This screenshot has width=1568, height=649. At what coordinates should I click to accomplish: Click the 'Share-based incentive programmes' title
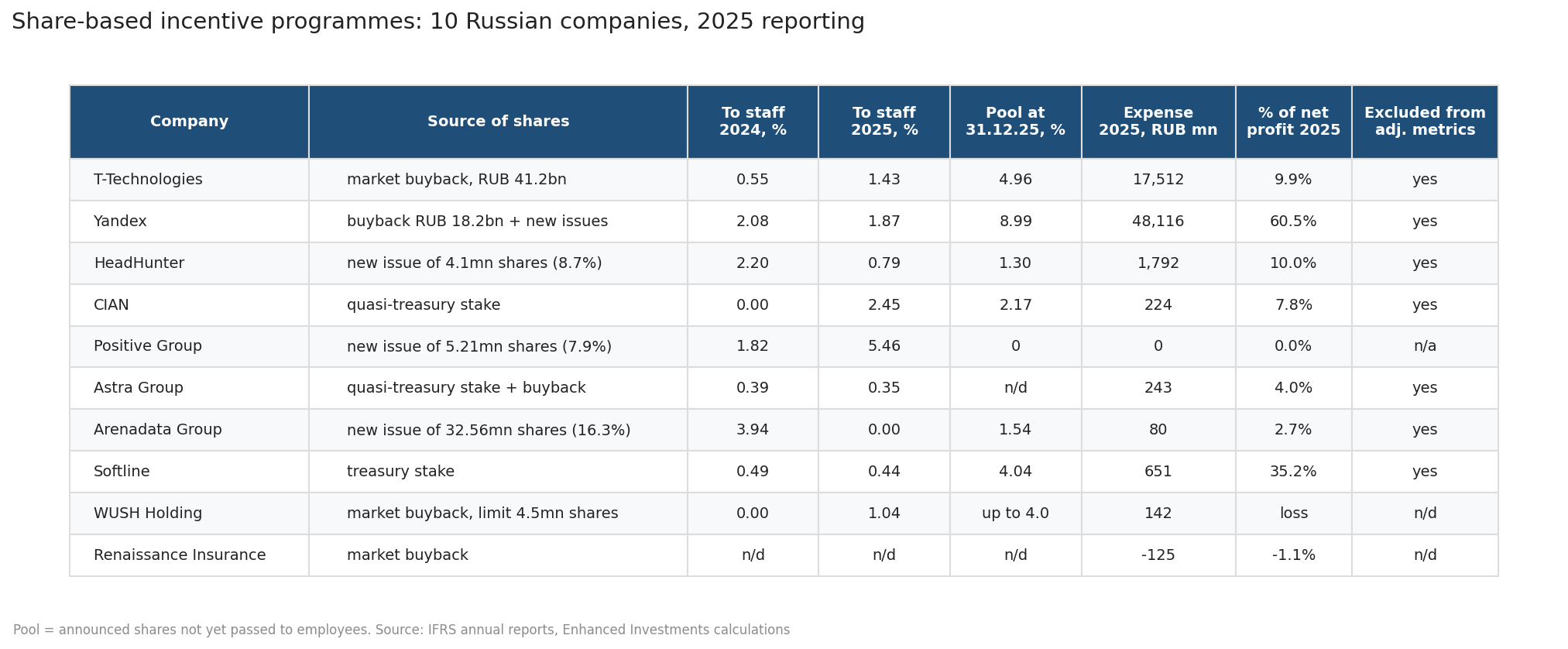coord(438,22)
